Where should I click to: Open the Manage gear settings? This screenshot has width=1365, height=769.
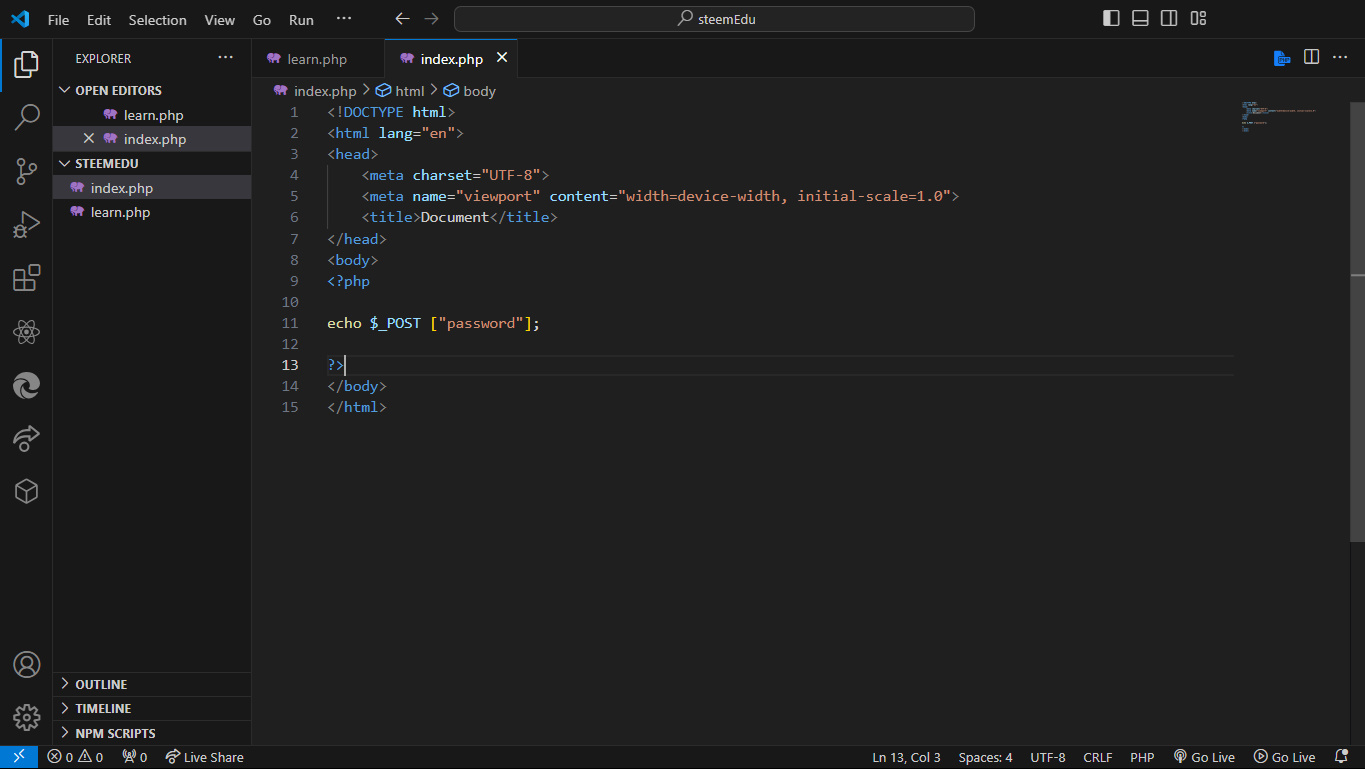(26, 717)
